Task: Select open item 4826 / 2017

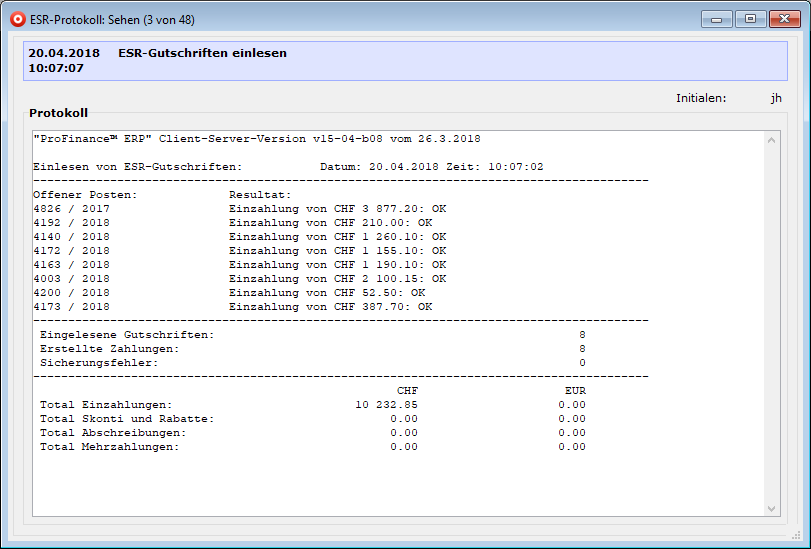Action: tap(72, 208)
